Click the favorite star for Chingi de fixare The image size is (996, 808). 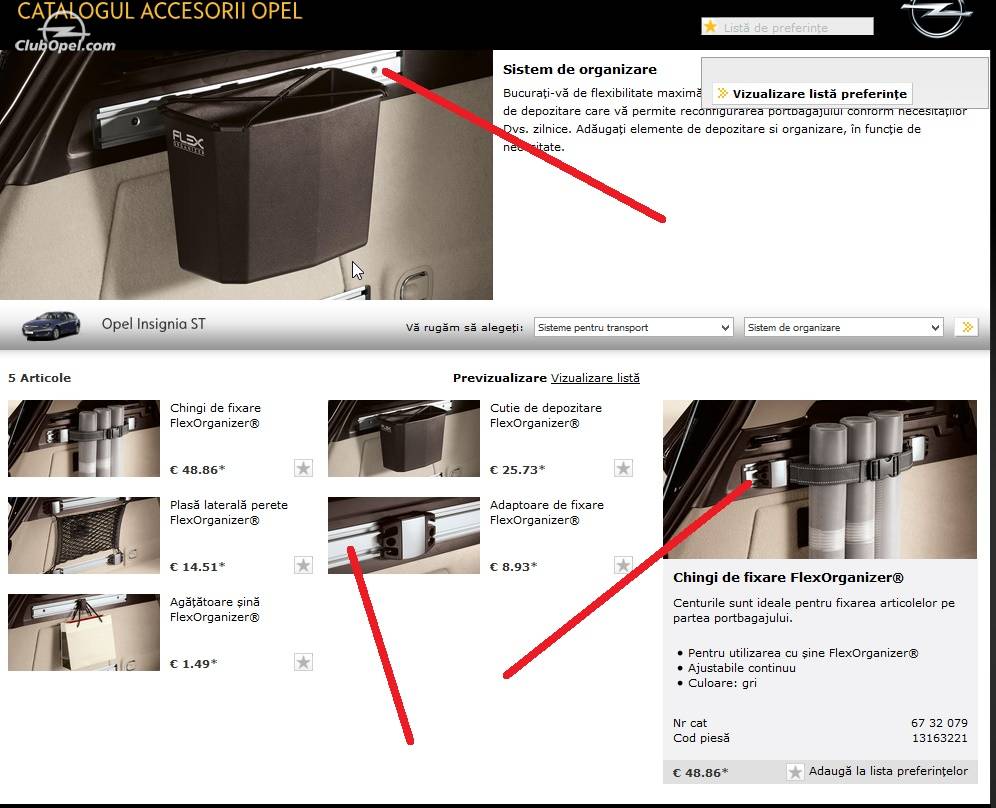coord(304,468)
